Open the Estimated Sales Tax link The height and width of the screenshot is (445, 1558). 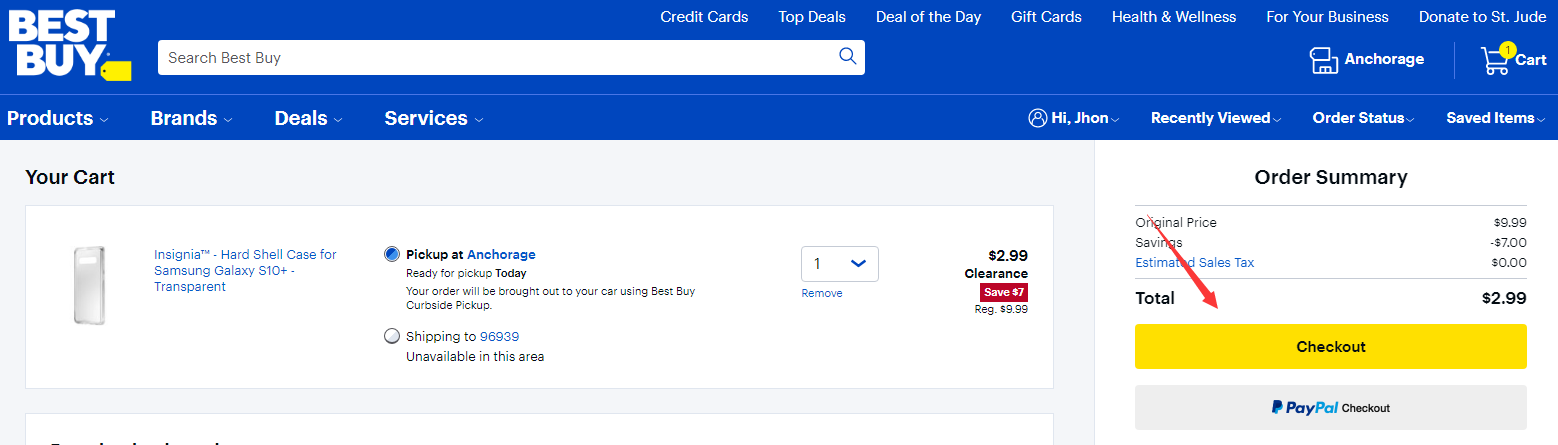[1194, 263]
